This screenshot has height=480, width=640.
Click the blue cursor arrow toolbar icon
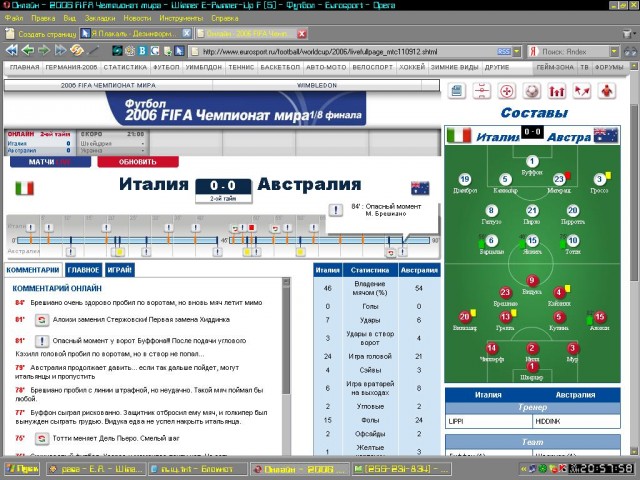coord(180,51)
